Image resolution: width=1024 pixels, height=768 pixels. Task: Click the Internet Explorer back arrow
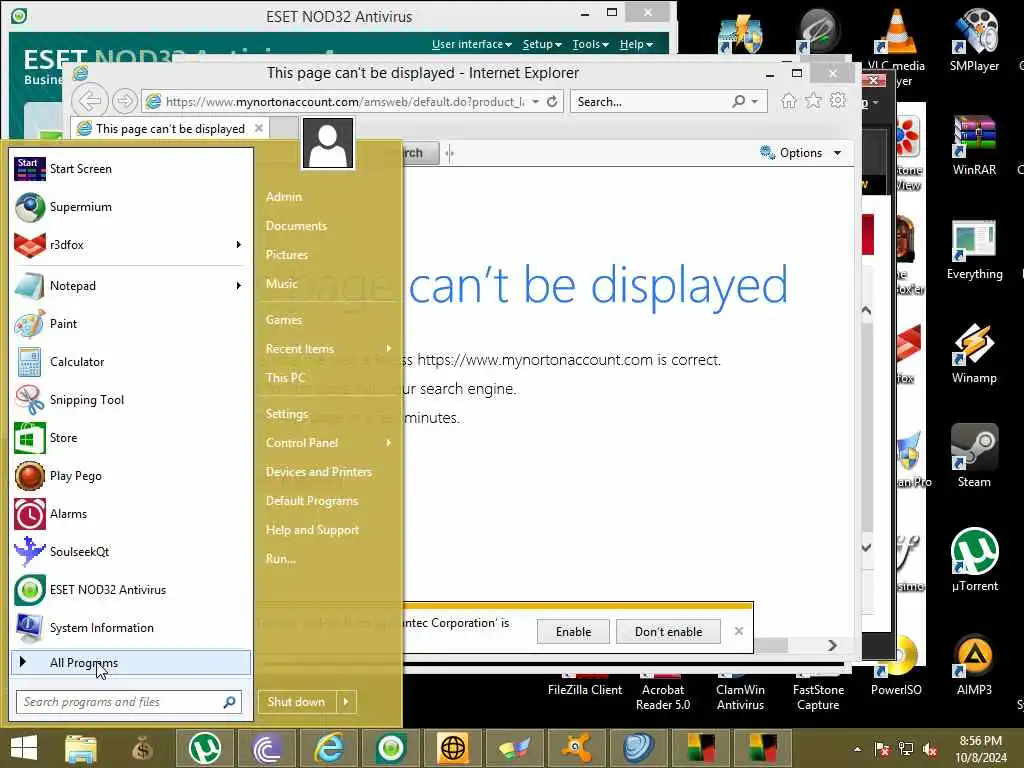coord(89,101)
